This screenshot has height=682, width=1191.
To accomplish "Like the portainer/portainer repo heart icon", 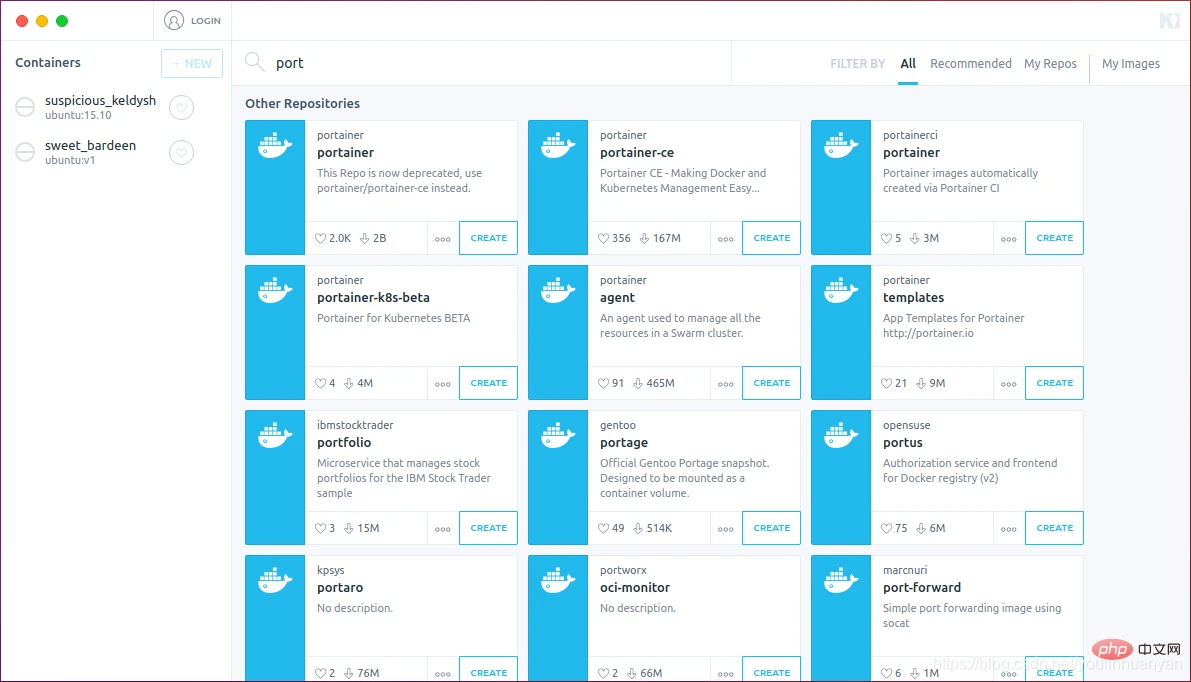I will click(321, 238).
